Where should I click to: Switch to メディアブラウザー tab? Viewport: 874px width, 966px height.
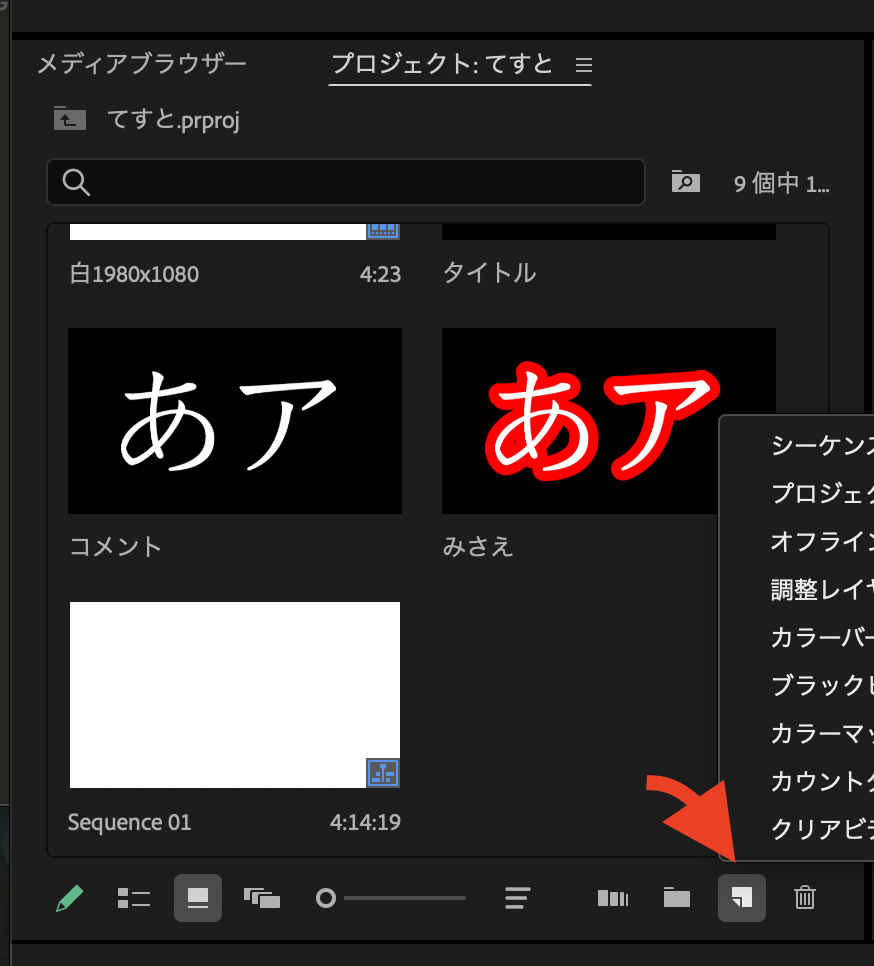tap(142, 64)
